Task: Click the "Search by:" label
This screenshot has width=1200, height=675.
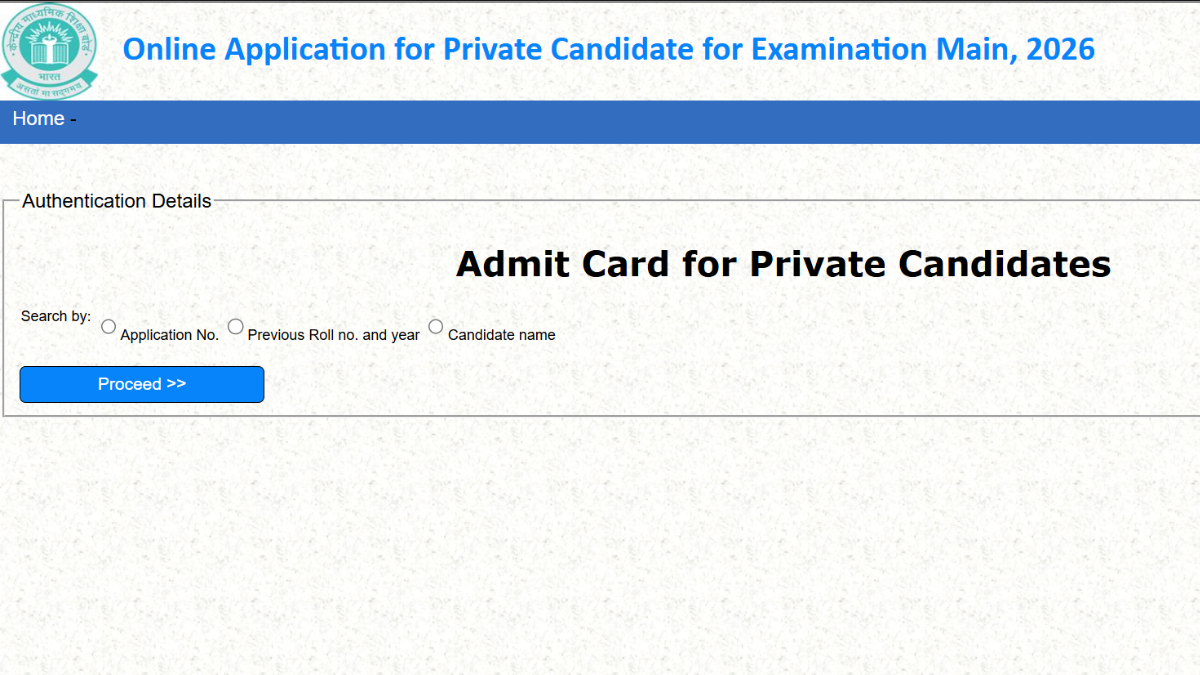Action: pyautogui.click(x=55, y=316)
